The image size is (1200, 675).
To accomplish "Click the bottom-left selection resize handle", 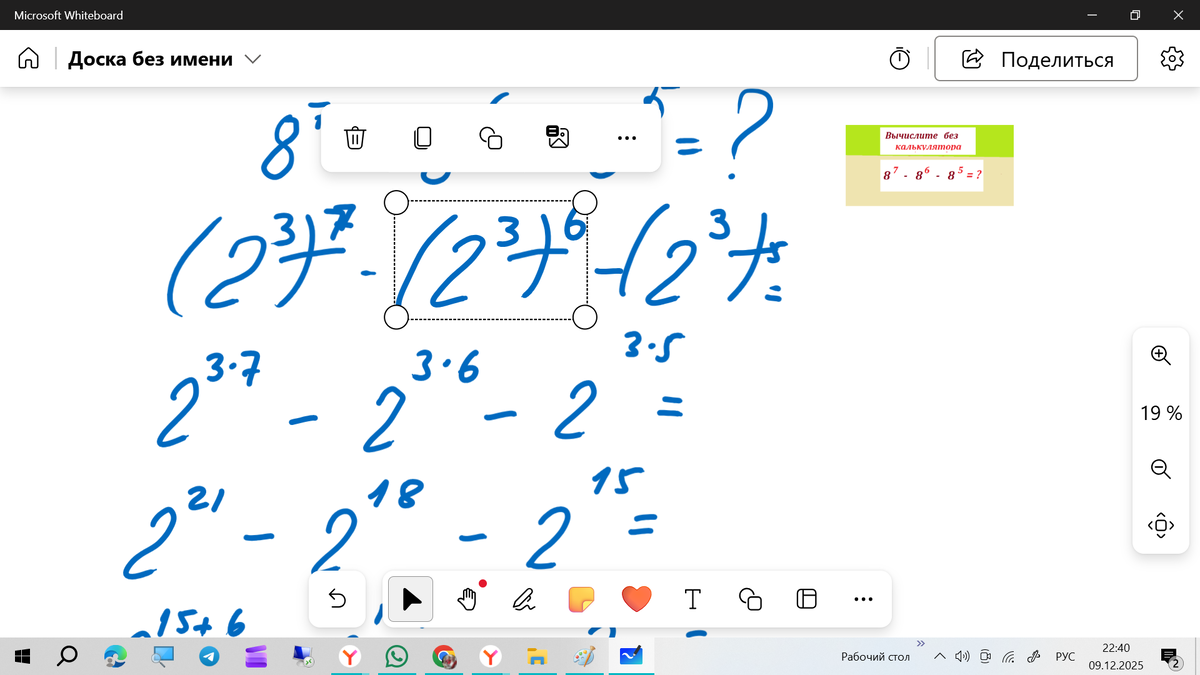I will click(x=396, y=317).
